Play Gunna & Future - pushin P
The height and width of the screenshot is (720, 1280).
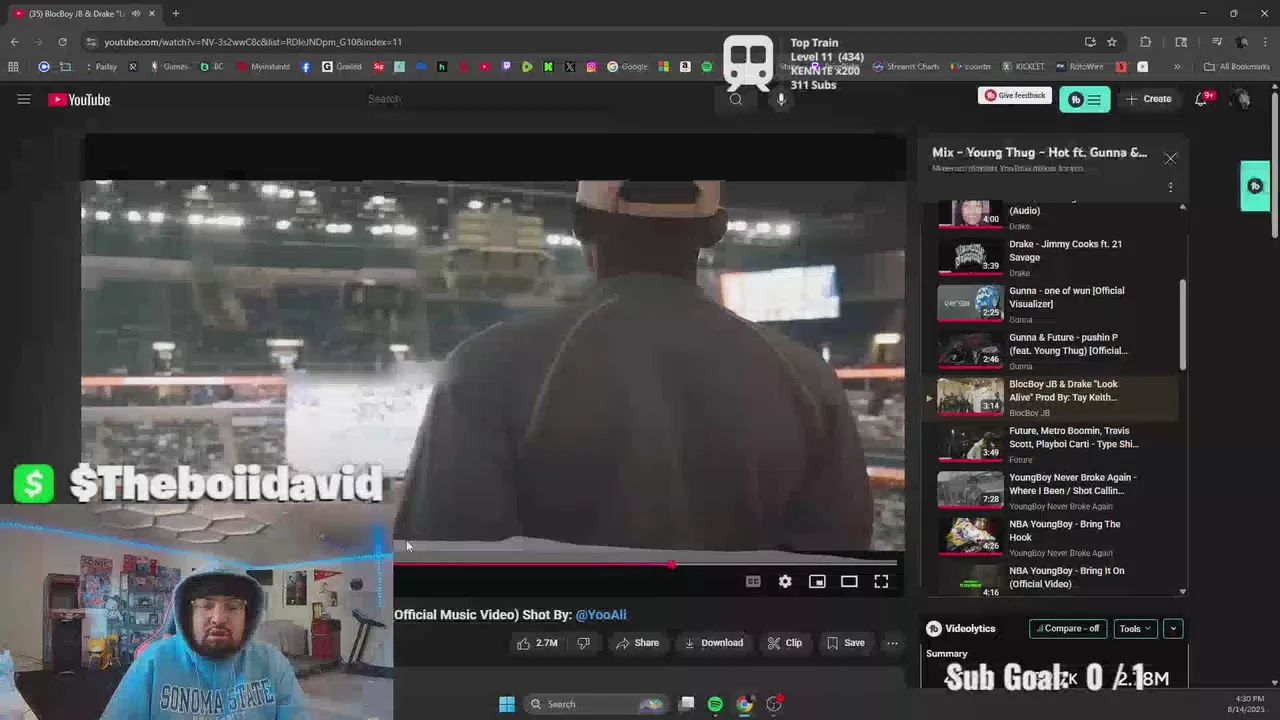(x=1058, y=351)
